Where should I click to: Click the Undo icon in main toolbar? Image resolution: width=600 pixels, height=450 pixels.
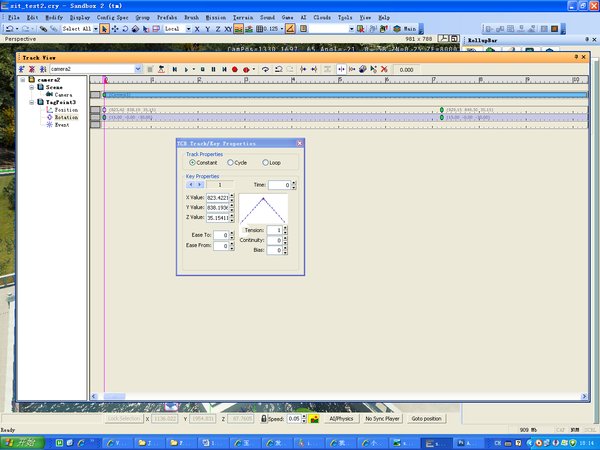(8, 29)
